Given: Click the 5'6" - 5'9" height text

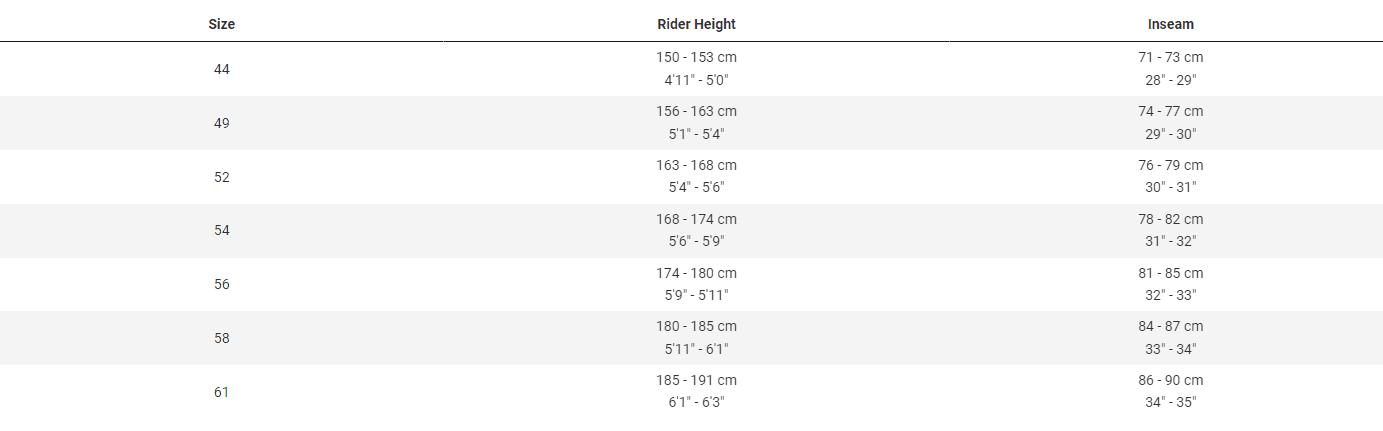Looking at the screenshot, I should click(696, 241).
